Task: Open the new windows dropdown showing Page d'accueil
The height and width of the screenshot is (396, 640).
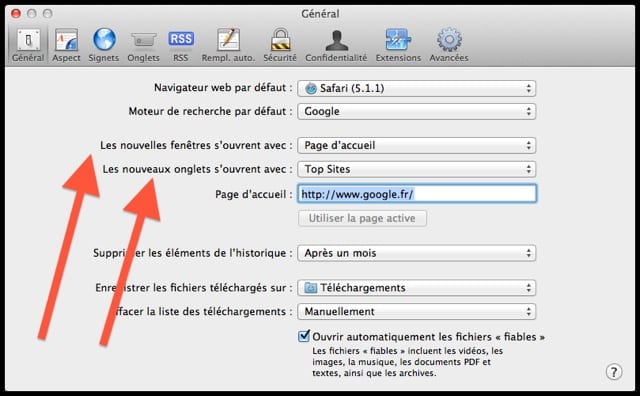Action: [x=417, y=145]
